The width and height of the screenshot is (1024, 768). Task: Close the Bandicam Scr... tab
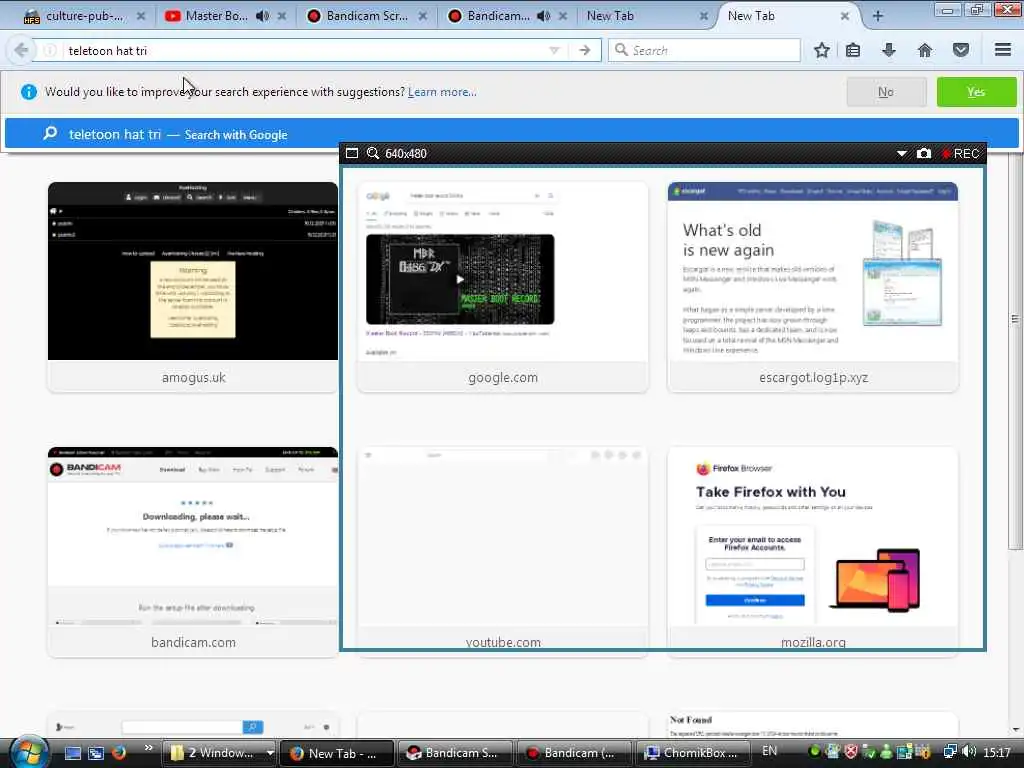click(423, 16)
